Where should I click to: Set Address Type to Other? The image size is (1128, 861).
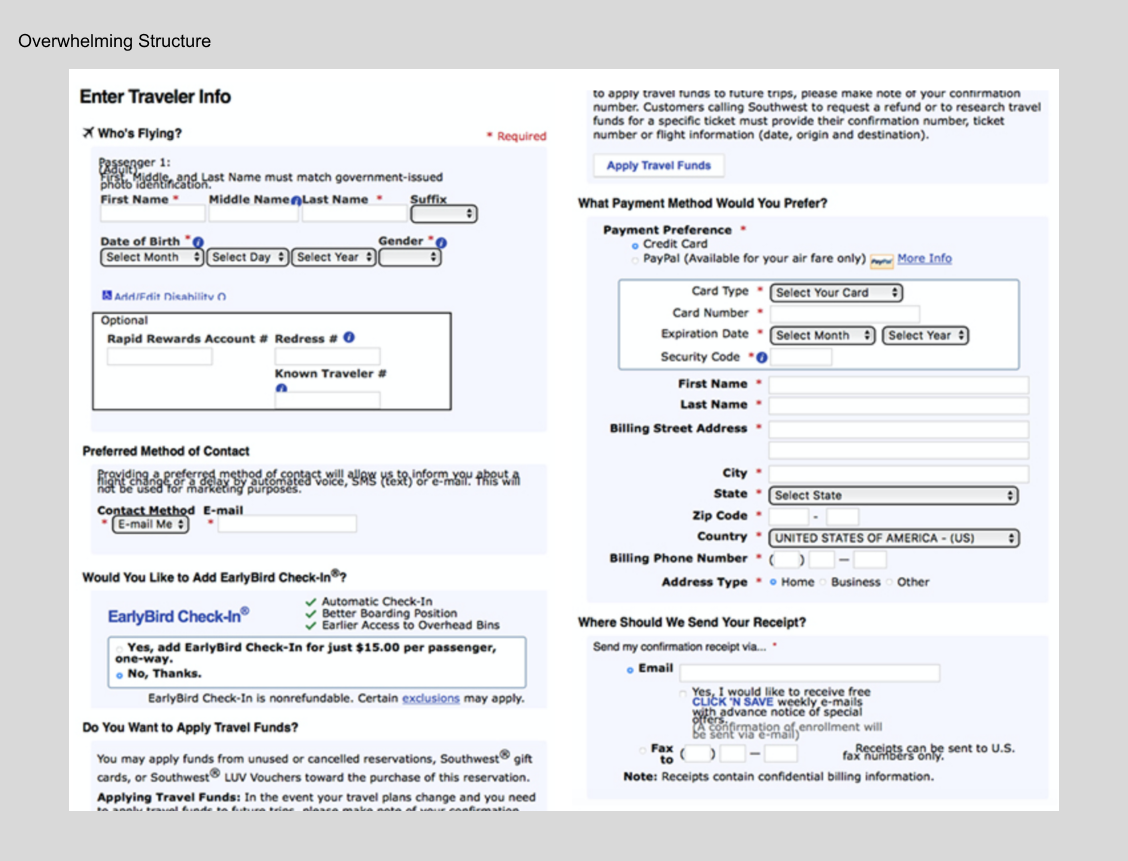(889, 582)
